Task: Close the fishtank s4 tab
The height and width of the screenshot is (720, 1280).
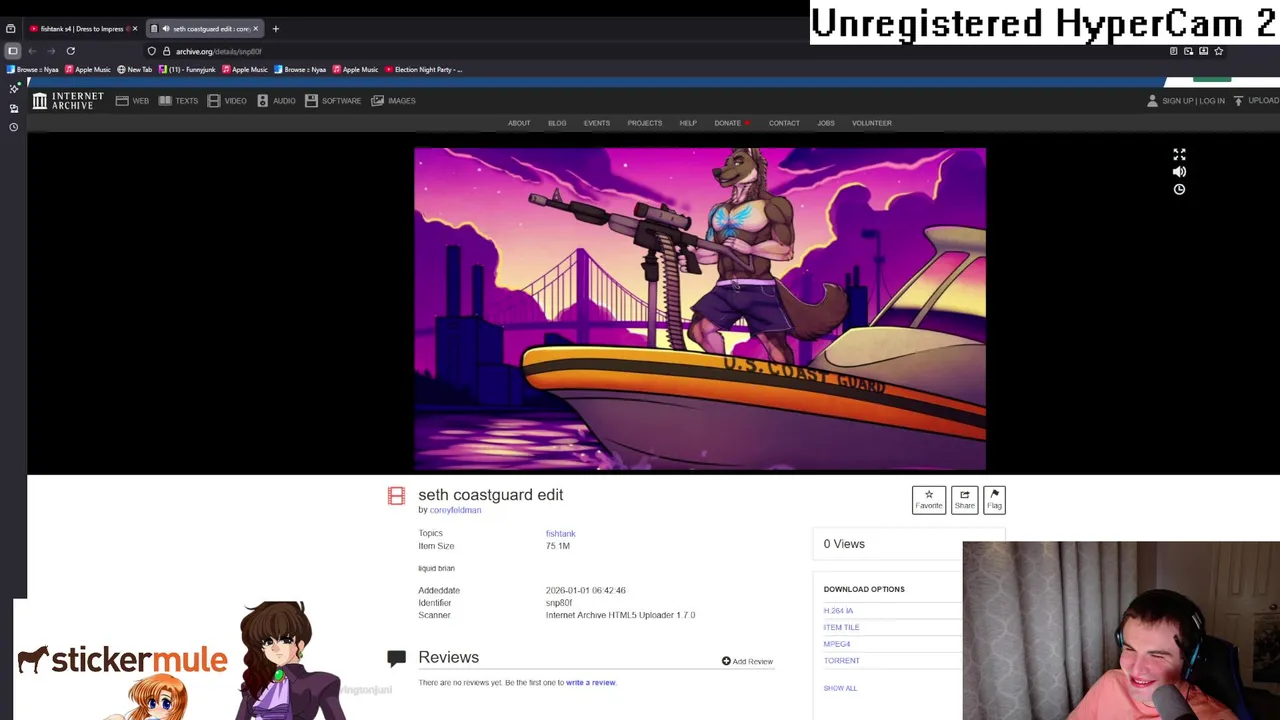Action: [x=135, y=29]
